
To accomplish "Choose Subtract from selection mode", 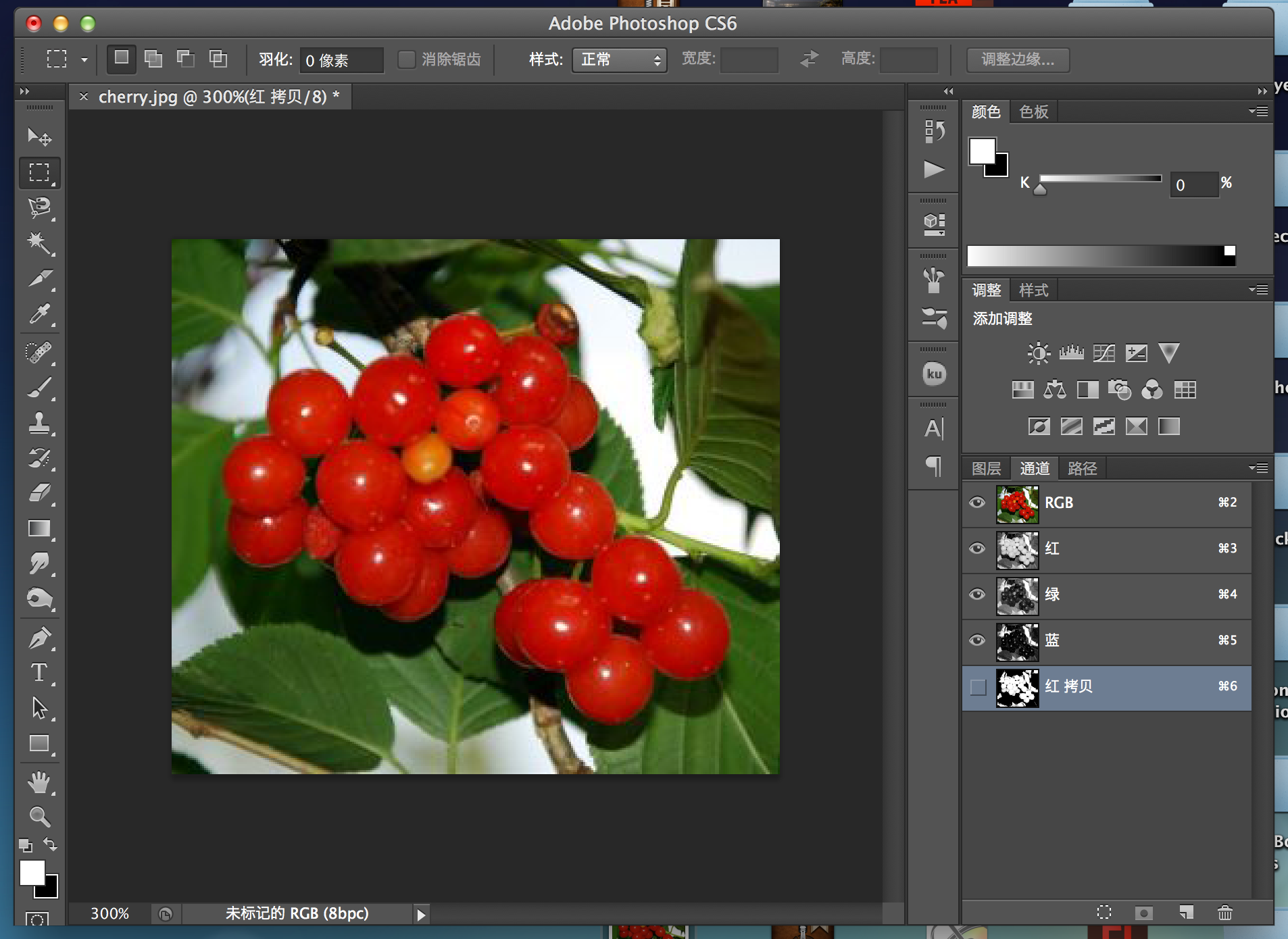I will (186, 59).
